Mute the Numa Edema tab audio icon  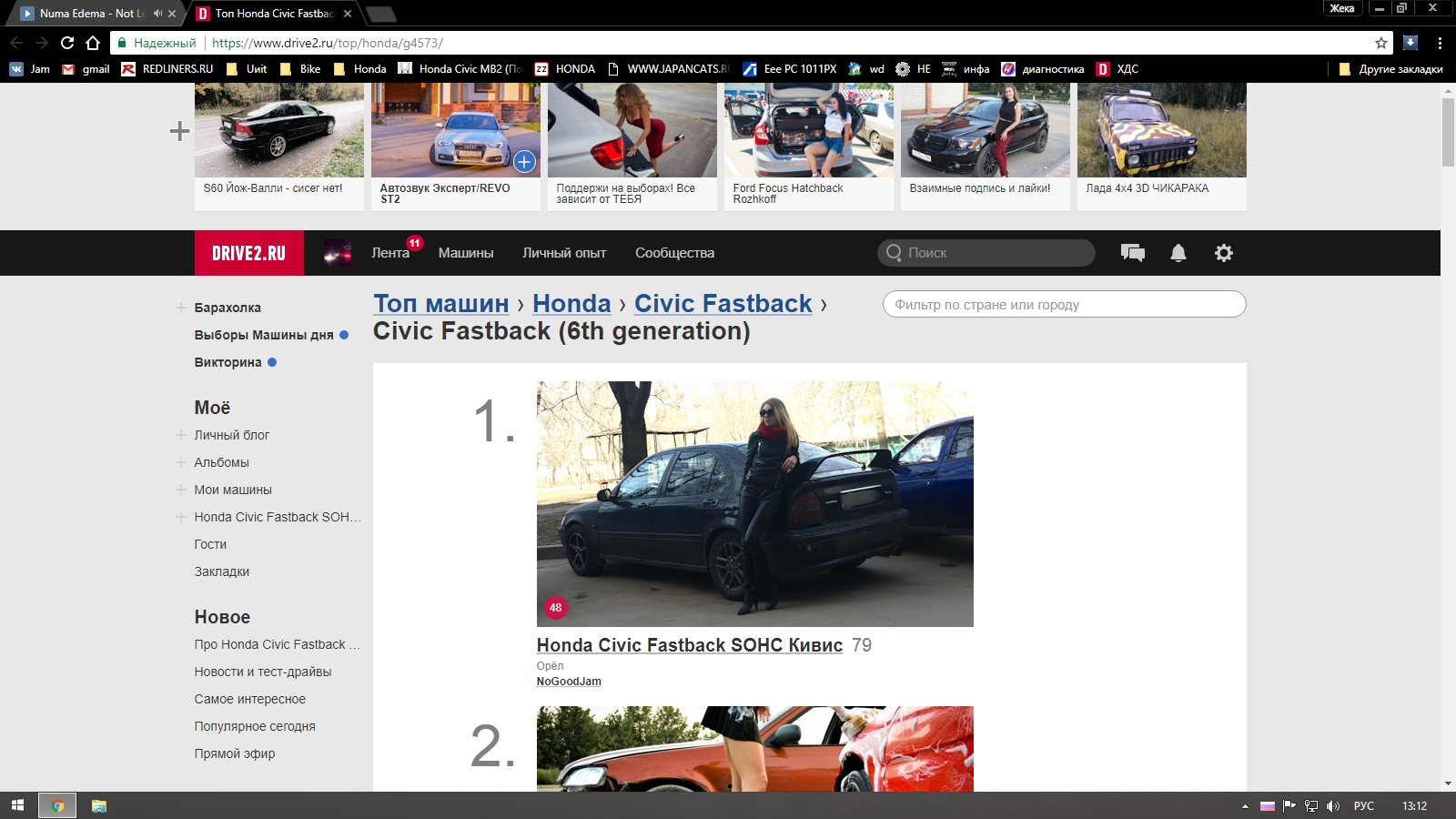coord(157,14)
